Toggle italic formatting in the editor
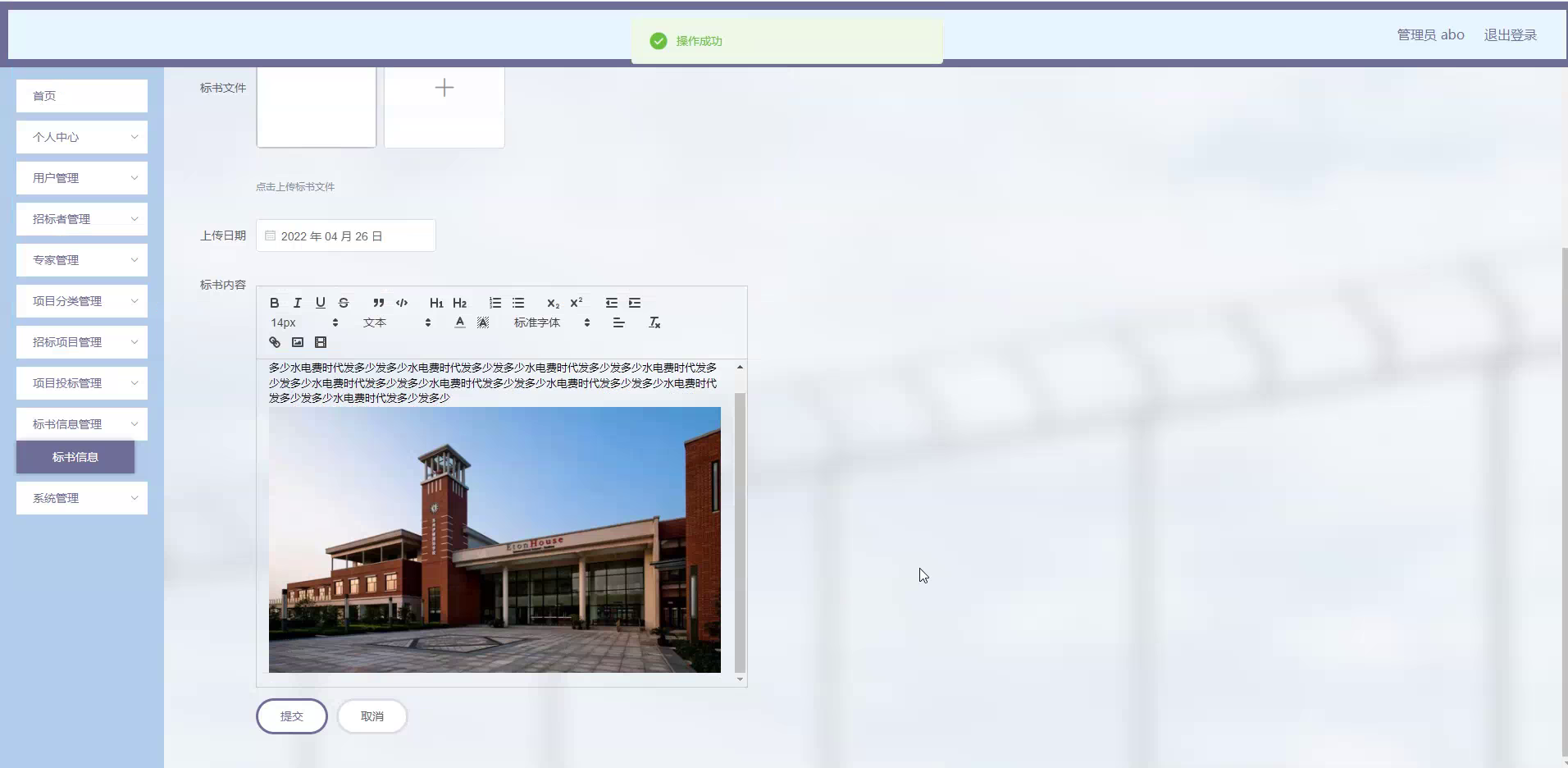The height and width of the screenshot is (768, 1568). 298,303
